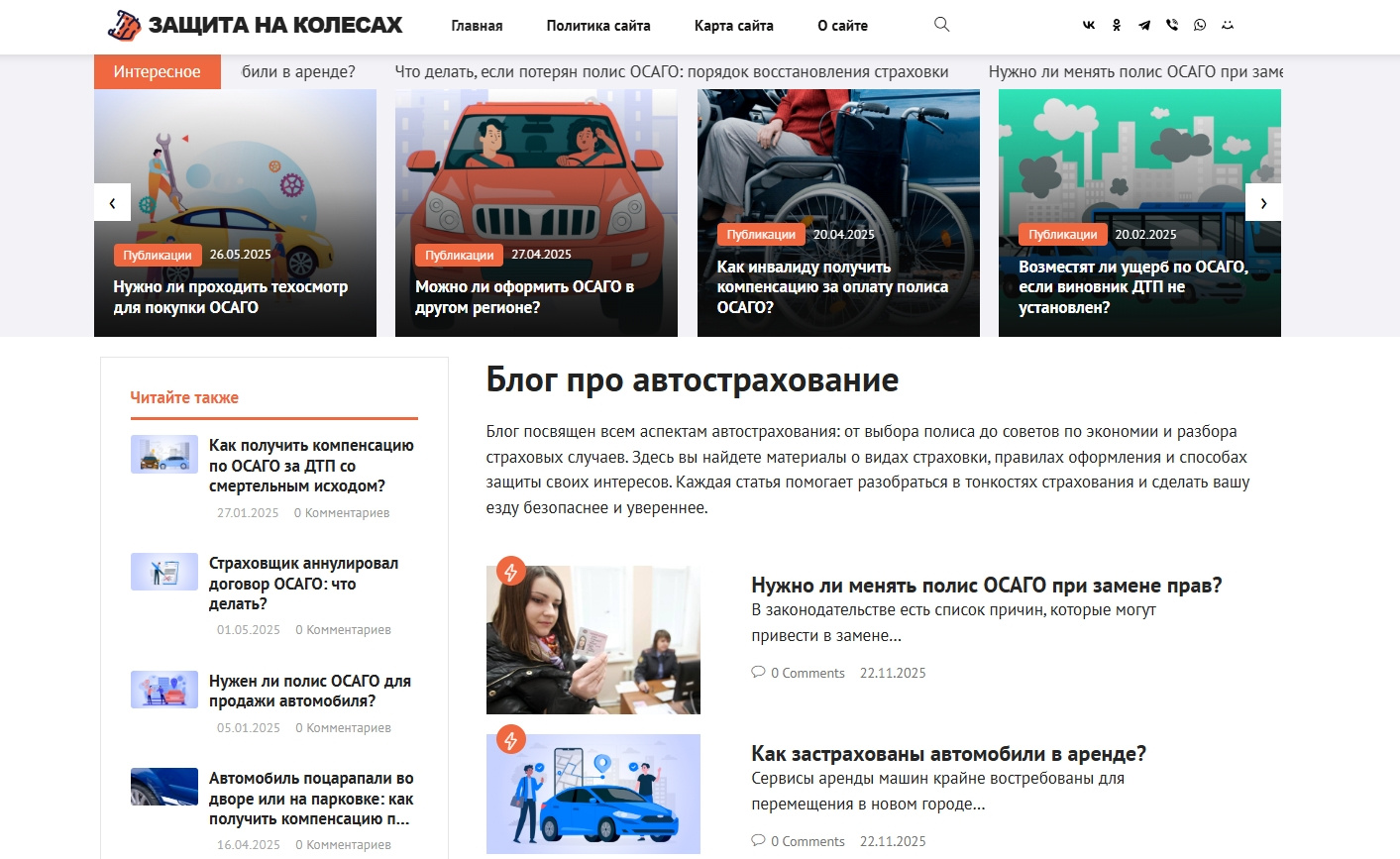Click Публикации tag on the техосмотр slide
Viewport: 1400px width, 859px height.
(158, 256)
